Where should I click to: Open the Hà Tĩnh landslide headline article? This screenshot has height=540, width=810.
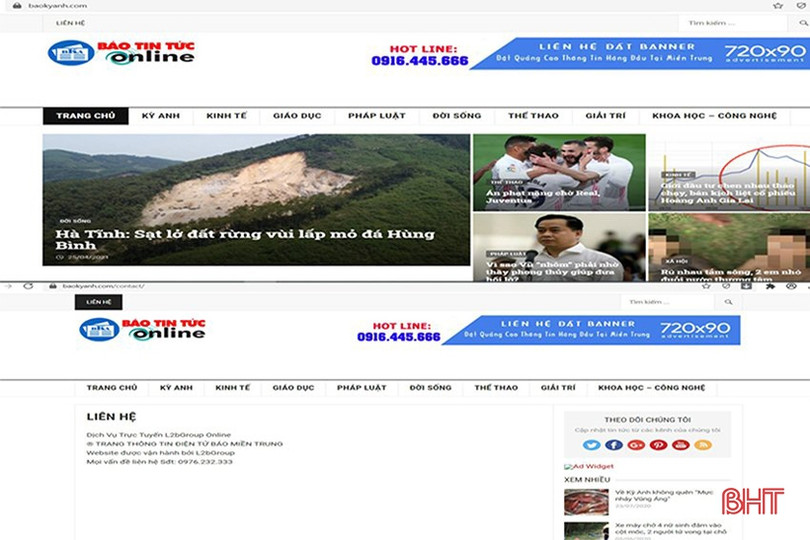click(245, 239)
